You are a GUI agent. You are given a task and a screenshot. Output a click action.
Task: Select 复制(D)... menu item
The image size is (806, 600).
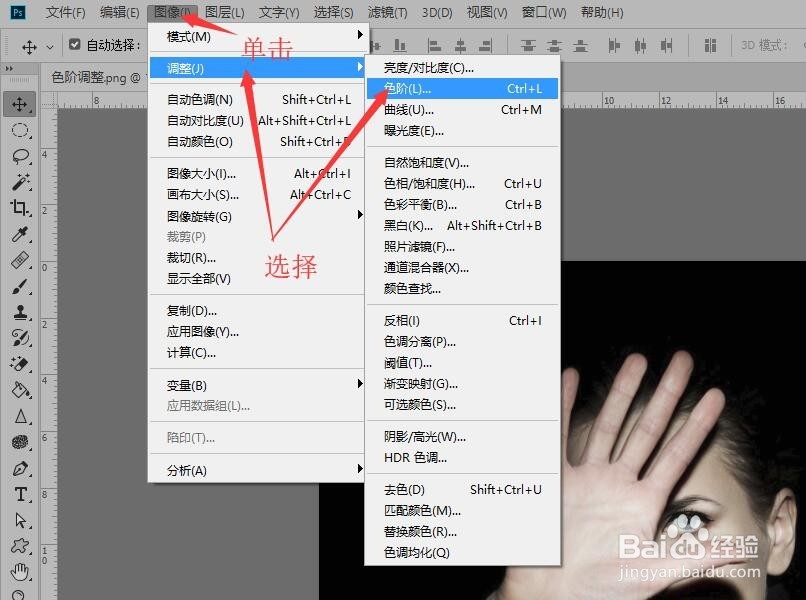(257, 311)
